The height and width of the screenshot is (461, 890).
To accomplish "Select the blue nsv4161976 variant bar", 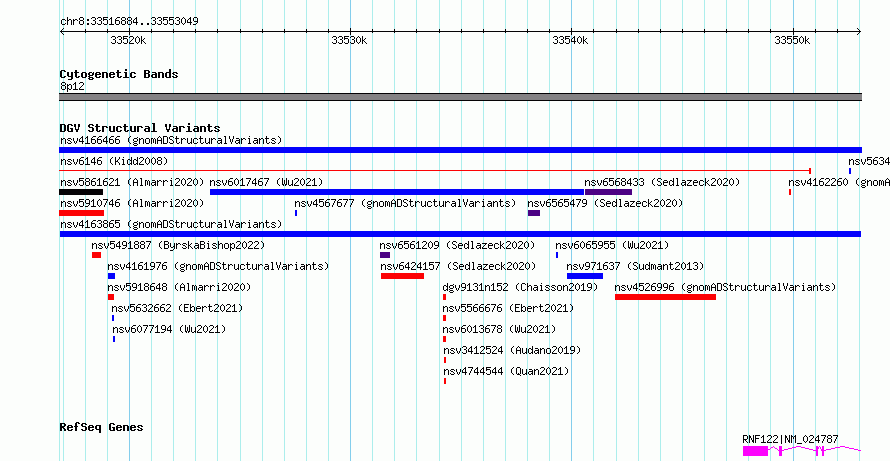I will (111, 276).
